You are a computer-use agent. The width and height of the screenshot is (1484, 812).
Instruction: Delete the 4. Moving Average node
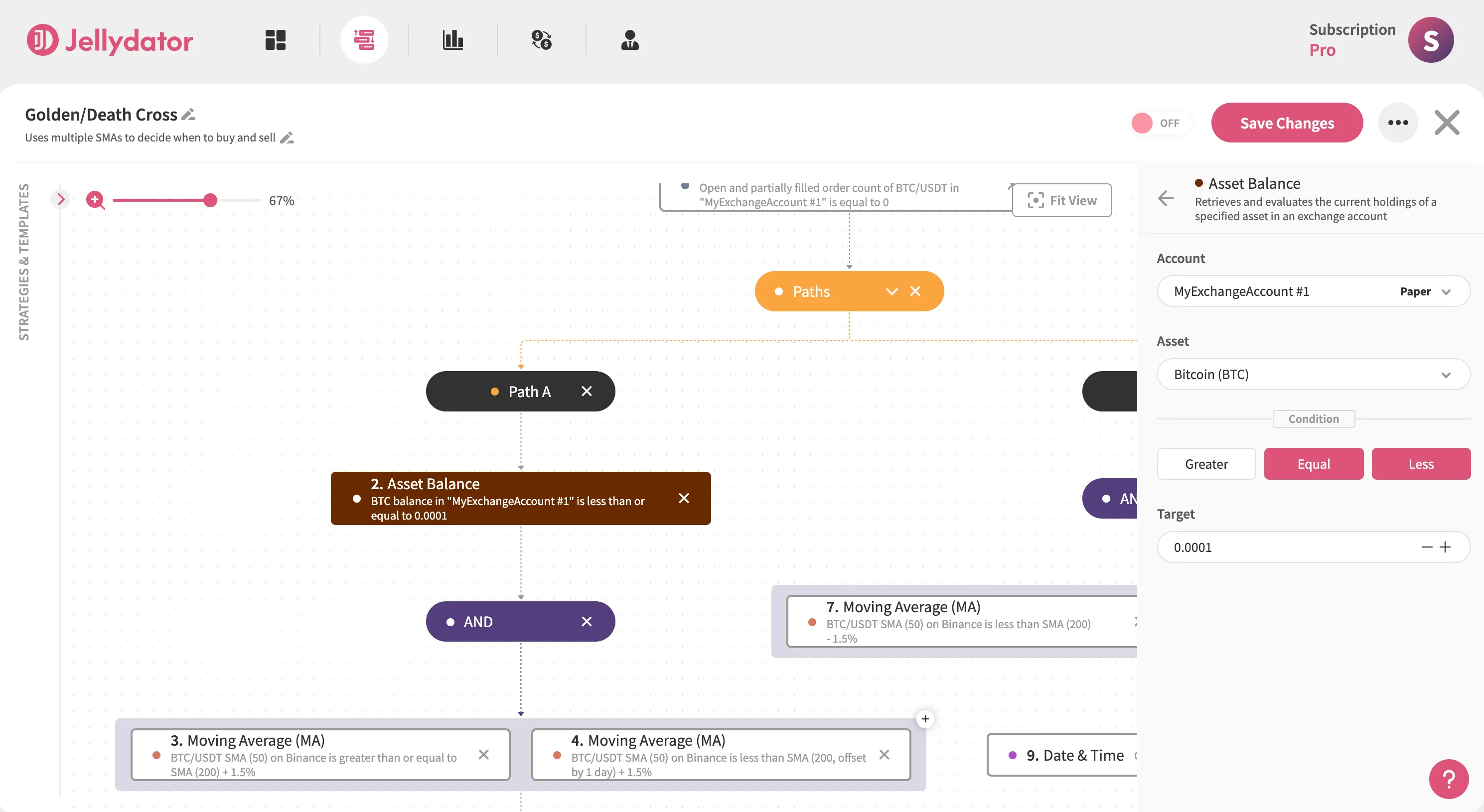885,754
